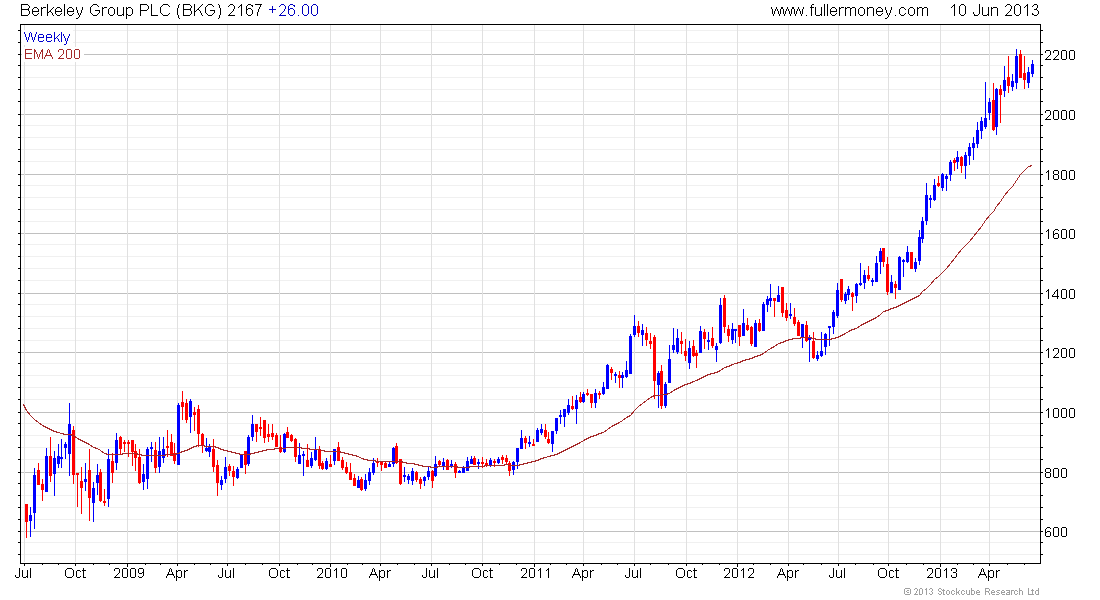The width and height of the screenshot is (1100, 600).
Task: Click the last price value 2167
Action: (x=245, y=11)
